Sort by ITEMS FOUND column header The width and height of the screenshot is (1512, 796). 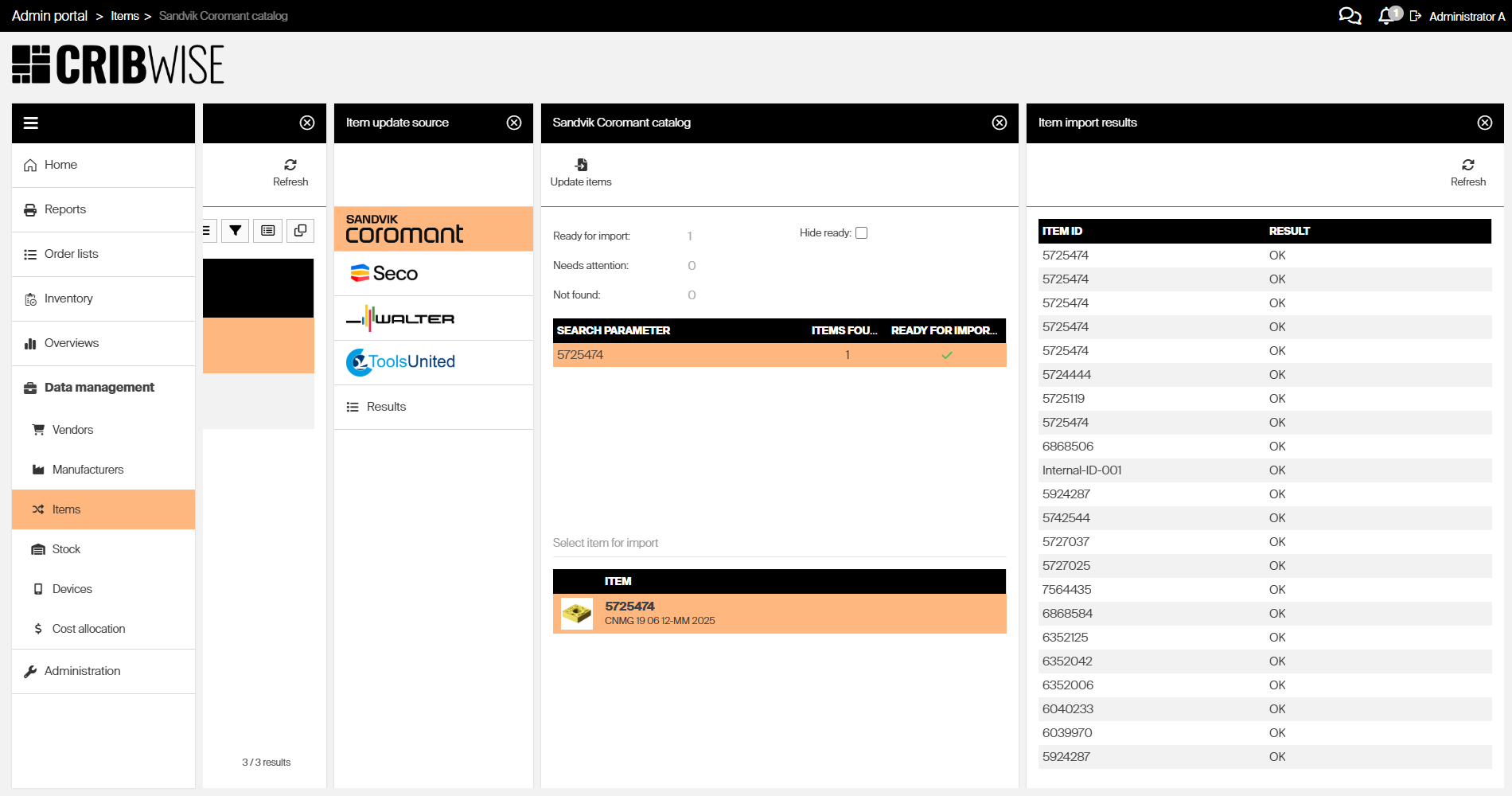(844, 330)
